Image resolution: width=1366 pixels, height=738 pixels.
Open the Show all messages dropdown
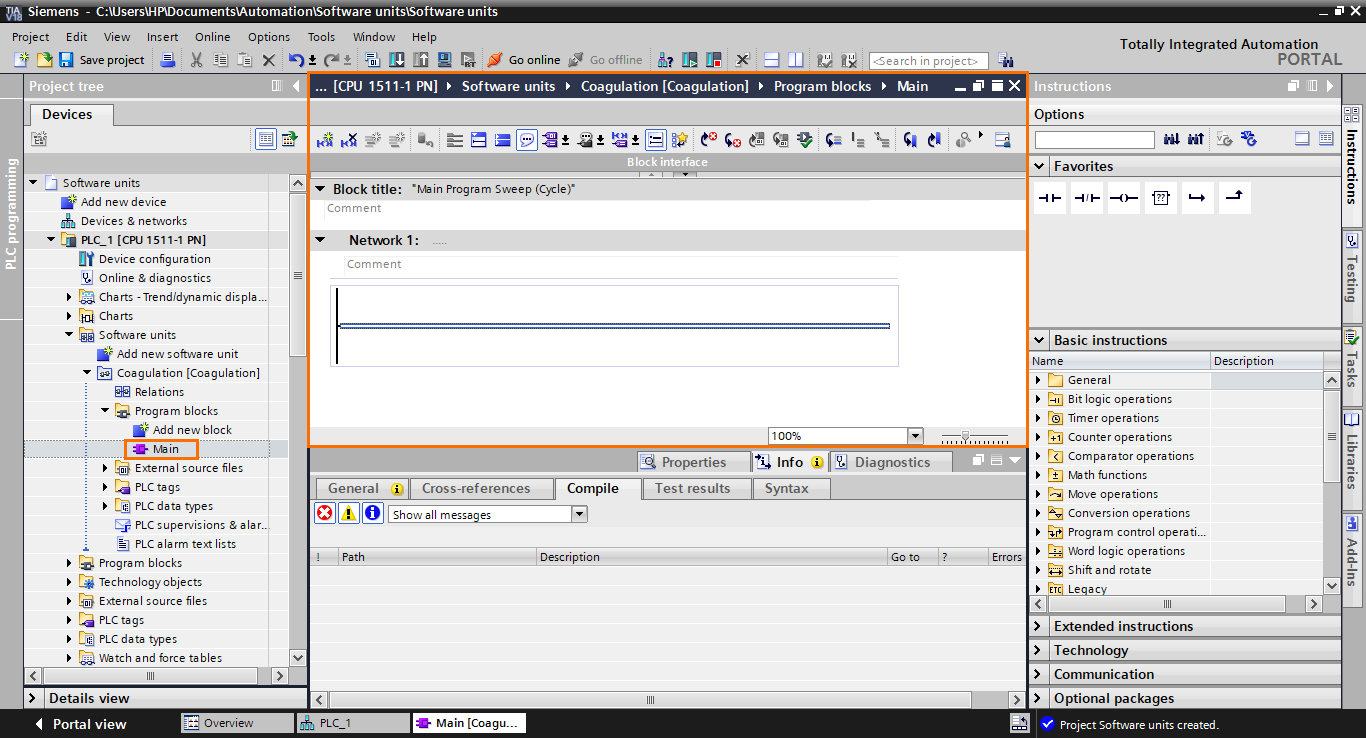click(x=578, y=513)
